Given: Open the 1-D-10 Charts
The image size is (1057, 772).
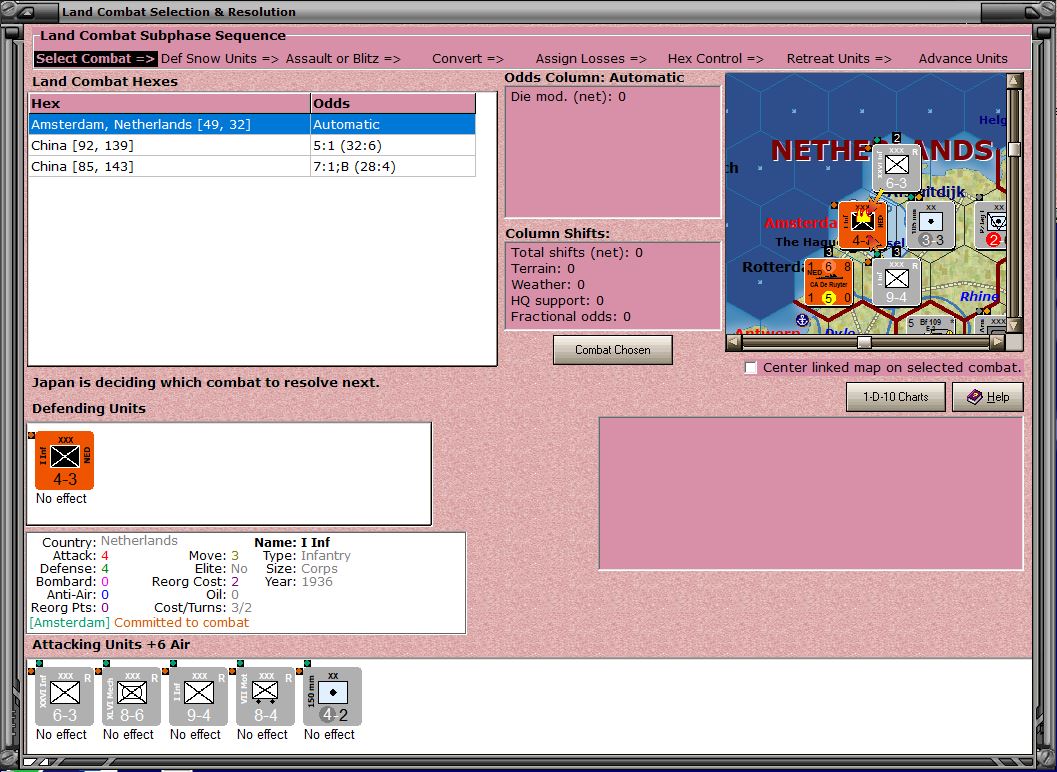Looking at the screenshot, I should click(896, 396).
